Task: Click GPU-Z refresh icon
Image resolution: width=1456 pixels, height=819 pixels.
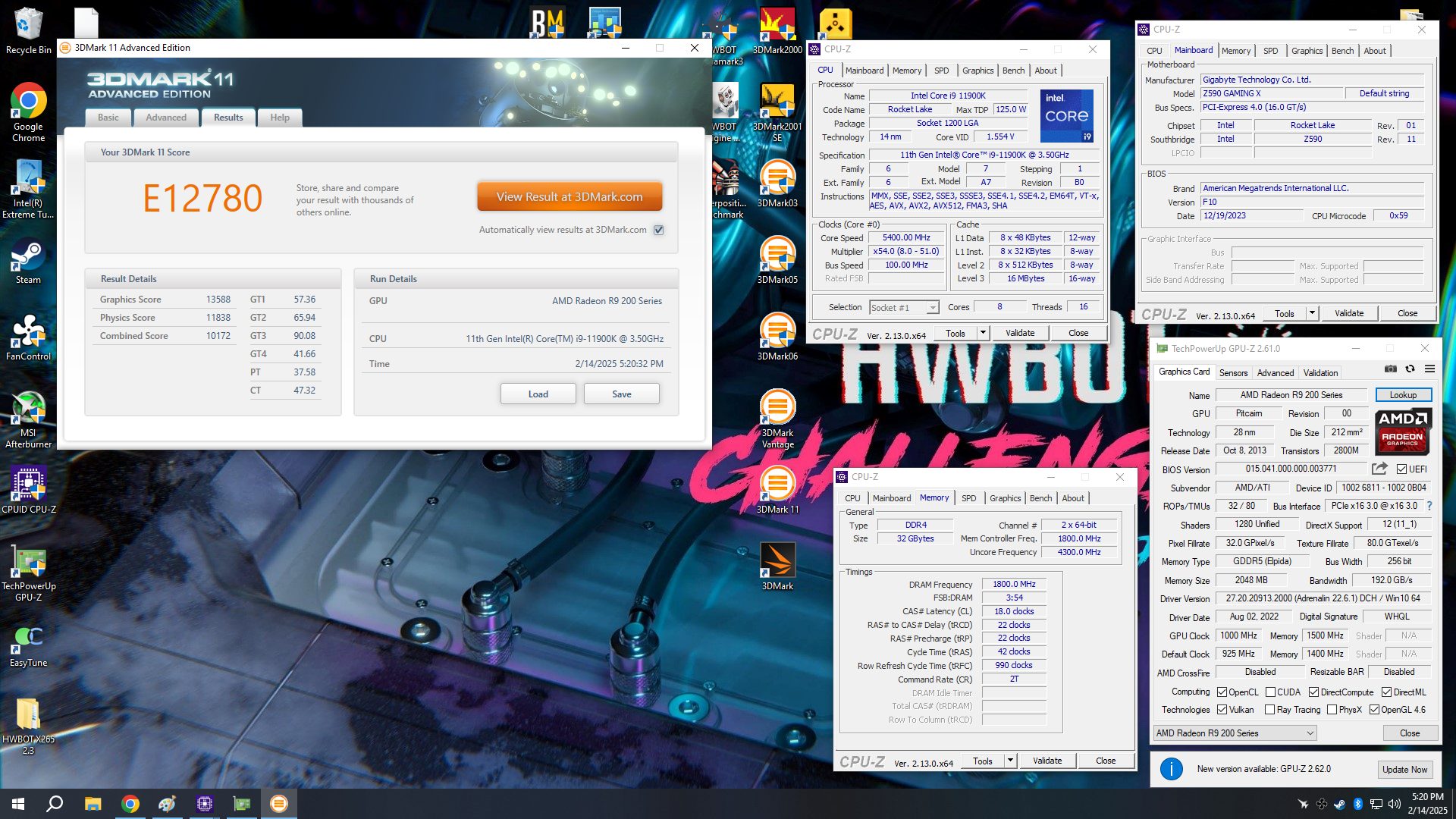Action: tap(1410, 369)
